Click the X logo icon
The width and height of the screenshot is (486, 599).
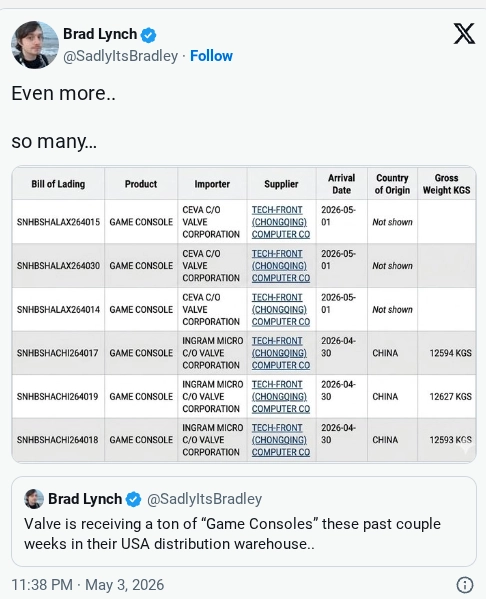point(464,34)
